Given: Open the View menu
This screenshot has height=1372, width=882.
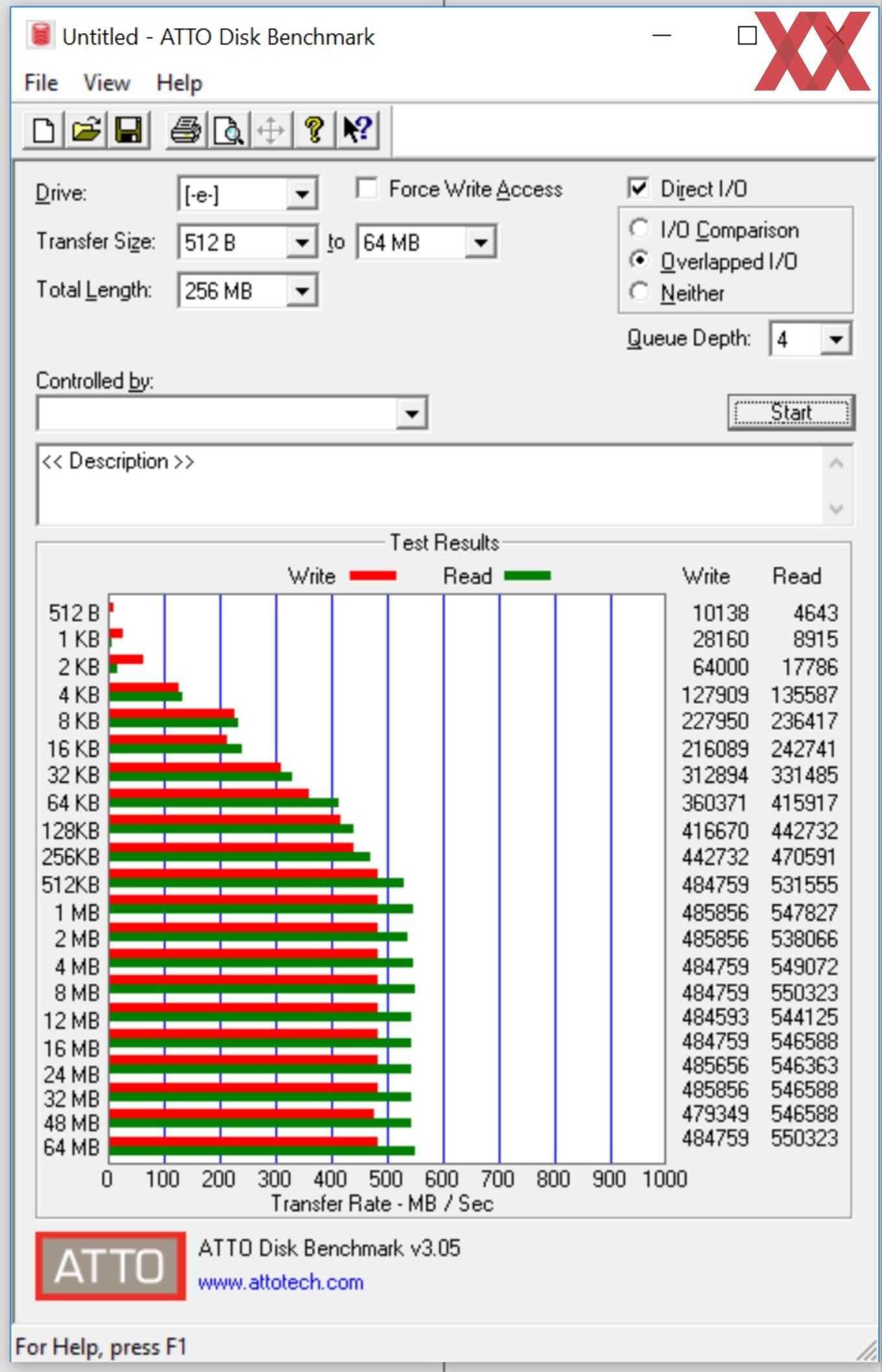Looking at the screenshot, I should 106,83.
